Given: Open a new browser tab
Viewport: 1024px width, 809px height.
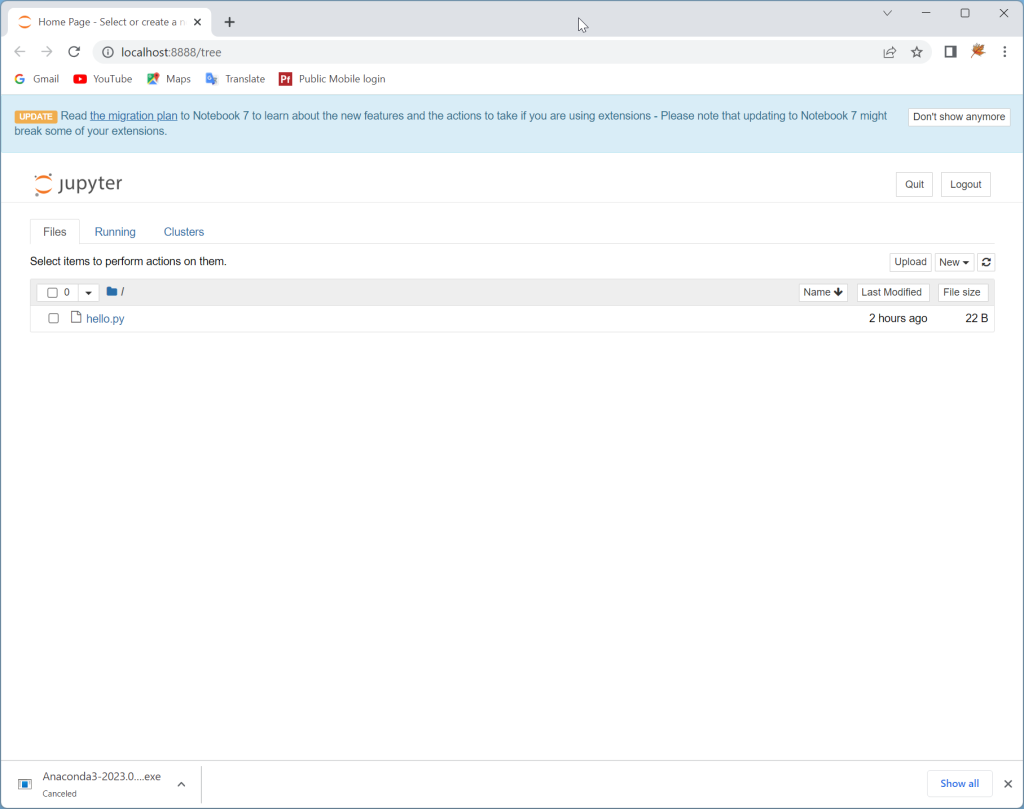Looking at the screenshot, I should click(229, 22).
